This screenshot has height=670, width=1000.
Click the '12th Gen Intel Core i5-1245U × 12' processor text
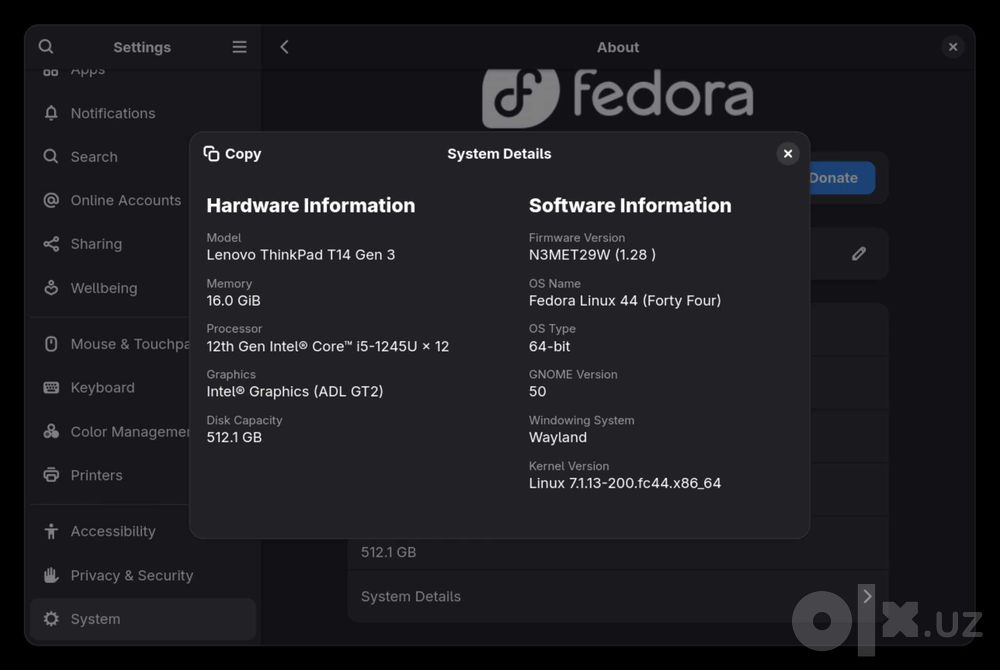coord(328,346)
